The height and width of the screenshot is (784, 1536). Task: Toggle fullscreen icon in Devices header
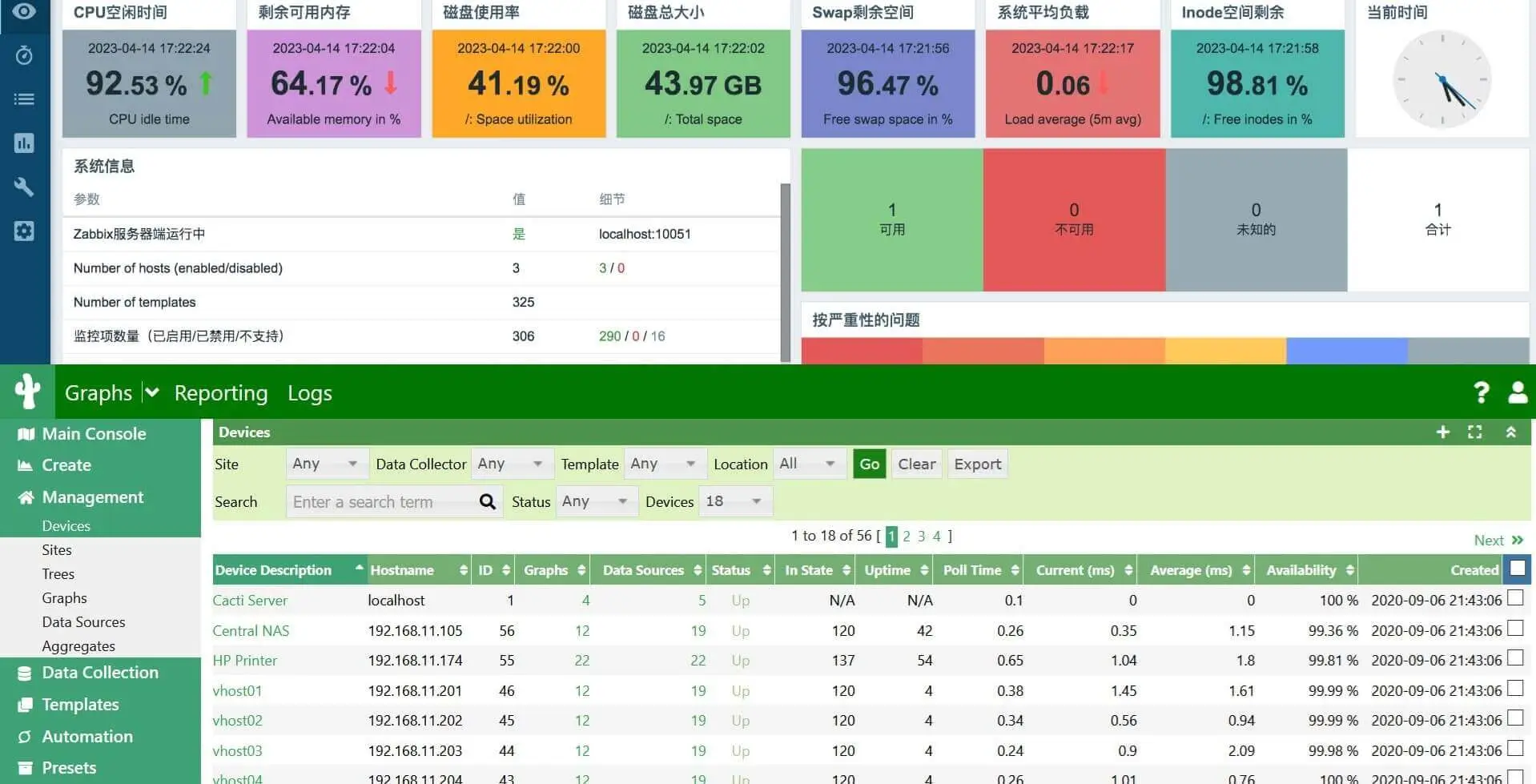point(1475,432)
